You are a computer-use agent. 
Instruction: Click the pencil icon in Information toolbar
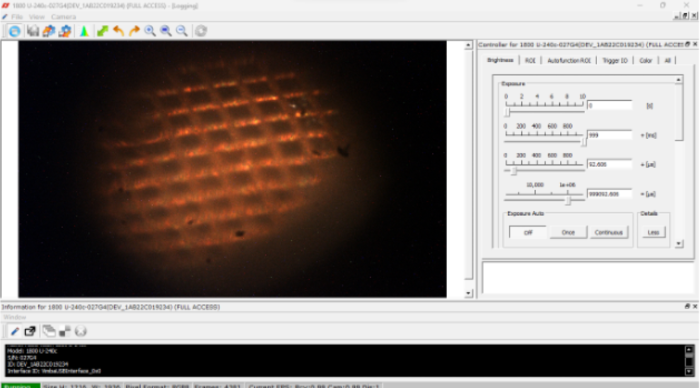(14, 331)
